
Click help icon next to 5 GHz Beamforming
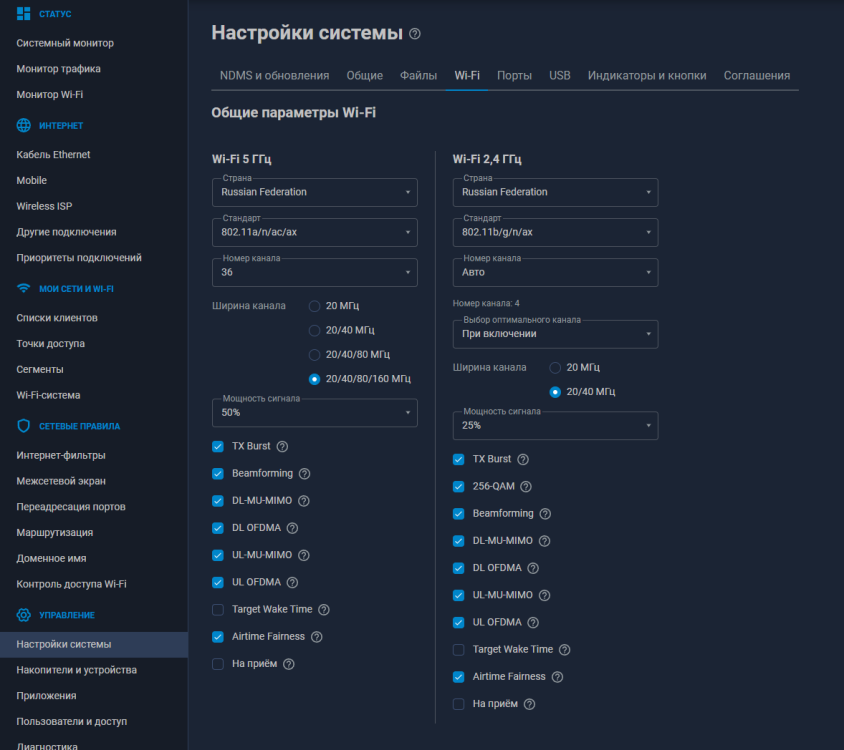click(304, 474)
